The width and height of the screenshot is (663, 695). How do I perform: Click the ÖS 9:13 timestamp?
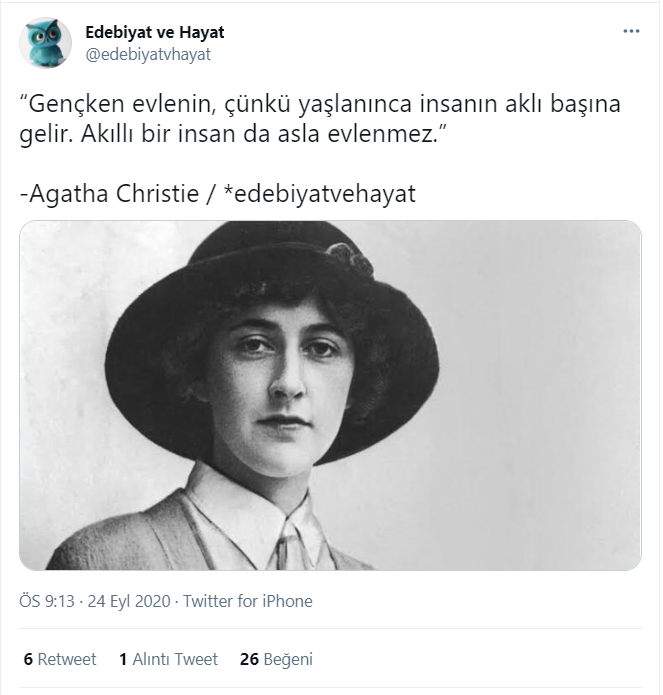[47, 601]
